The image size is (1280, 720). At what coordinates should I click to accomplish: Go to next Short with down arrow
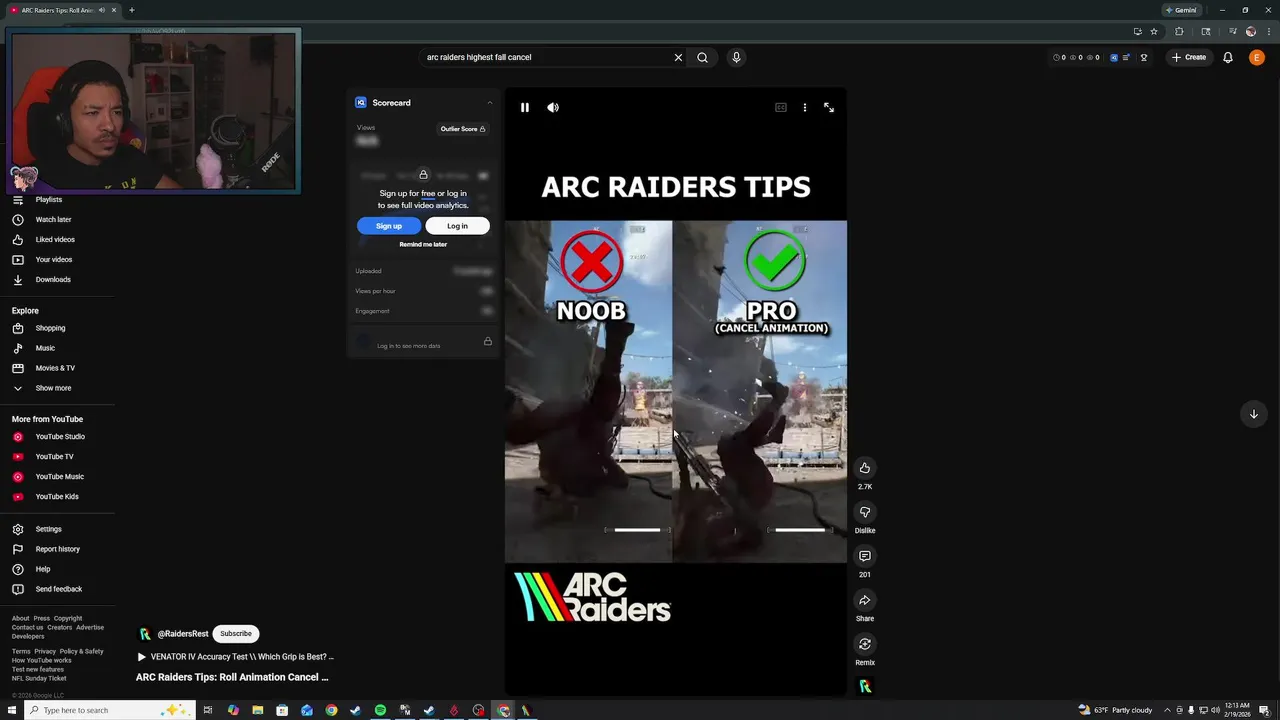tap(1253, 414)
